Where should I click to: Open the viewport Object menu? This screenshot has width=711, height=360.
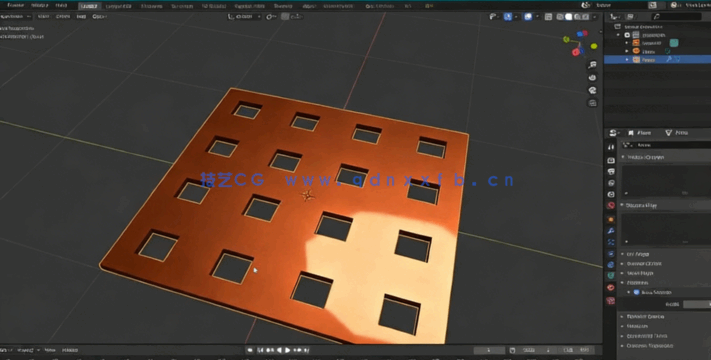coord(99,16)
